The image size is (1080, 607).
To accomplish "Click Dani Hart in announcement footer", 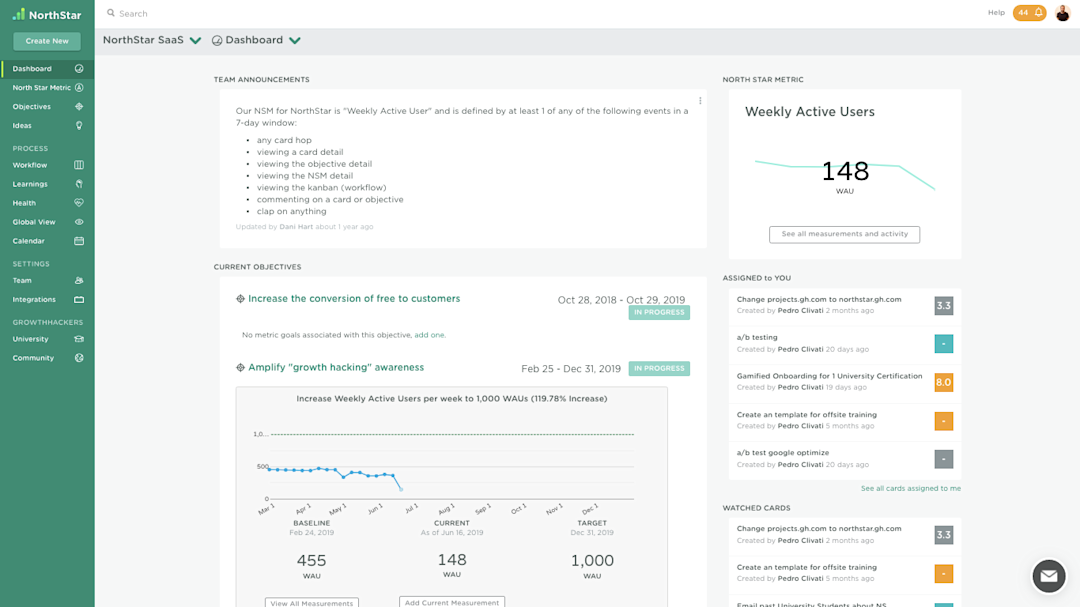I will coord(296,227).
